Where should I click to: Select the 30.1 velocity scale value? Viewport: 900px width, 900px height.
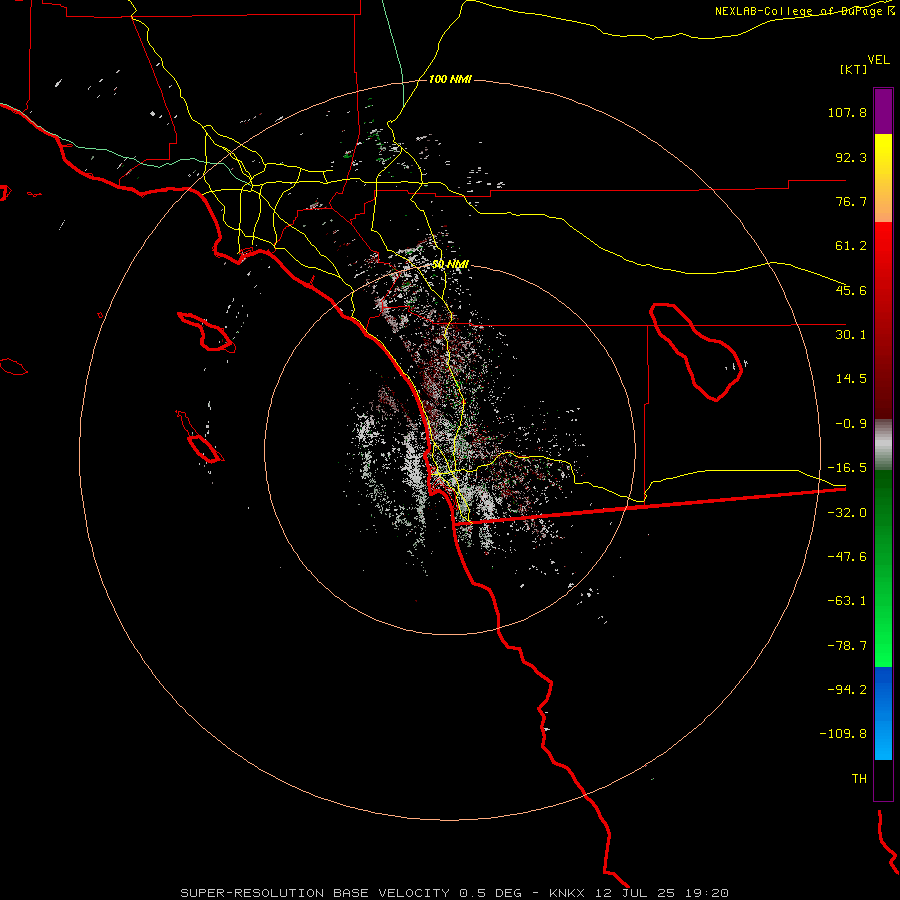click(x=851, y=335)
